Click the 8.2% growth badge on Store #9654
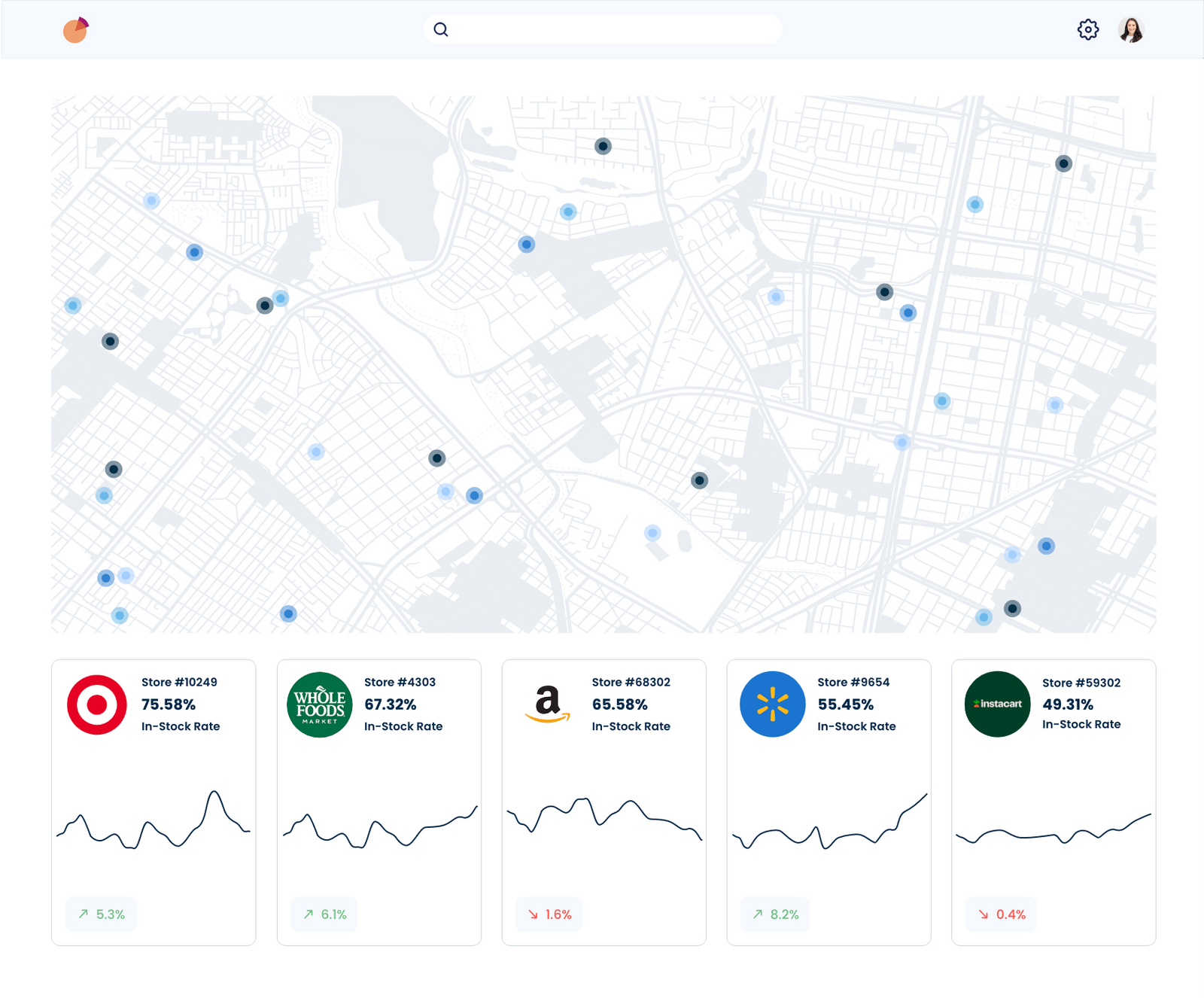1204x998 pixels. pos(774,914)
